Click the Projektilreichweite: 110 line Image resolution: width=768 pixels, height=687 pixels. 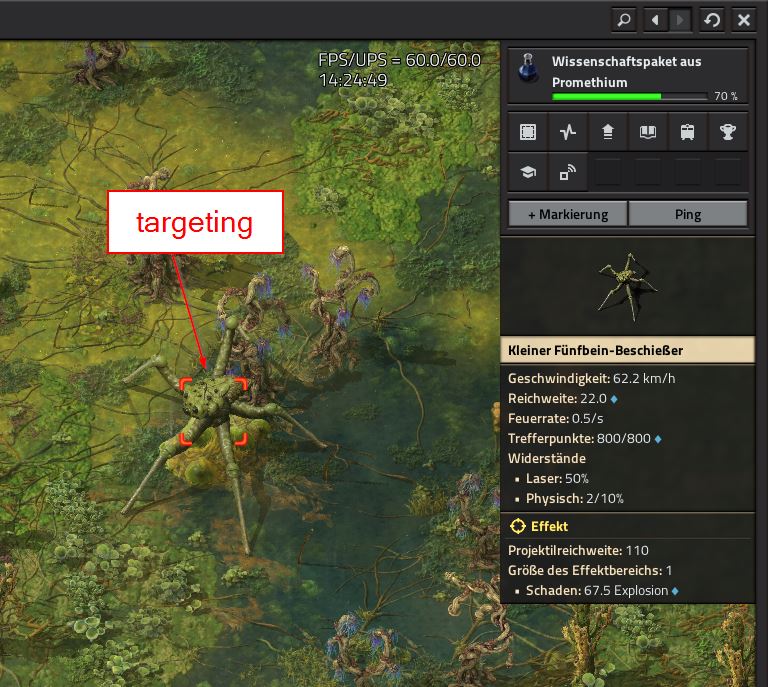tap(578, 550)
